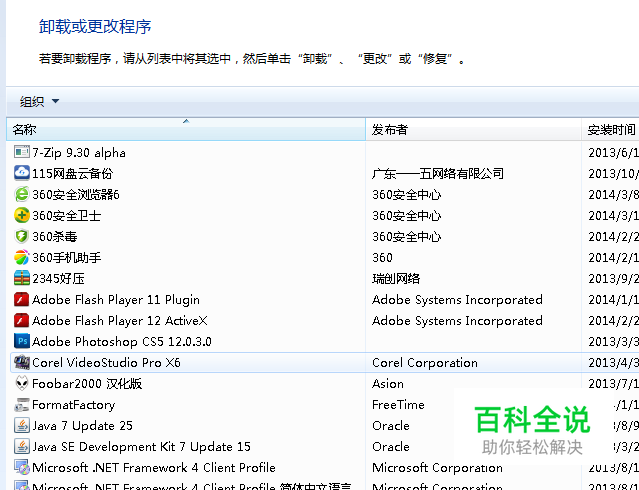
Task: Sort by the 名称 column header
Action: click(186, 130)
